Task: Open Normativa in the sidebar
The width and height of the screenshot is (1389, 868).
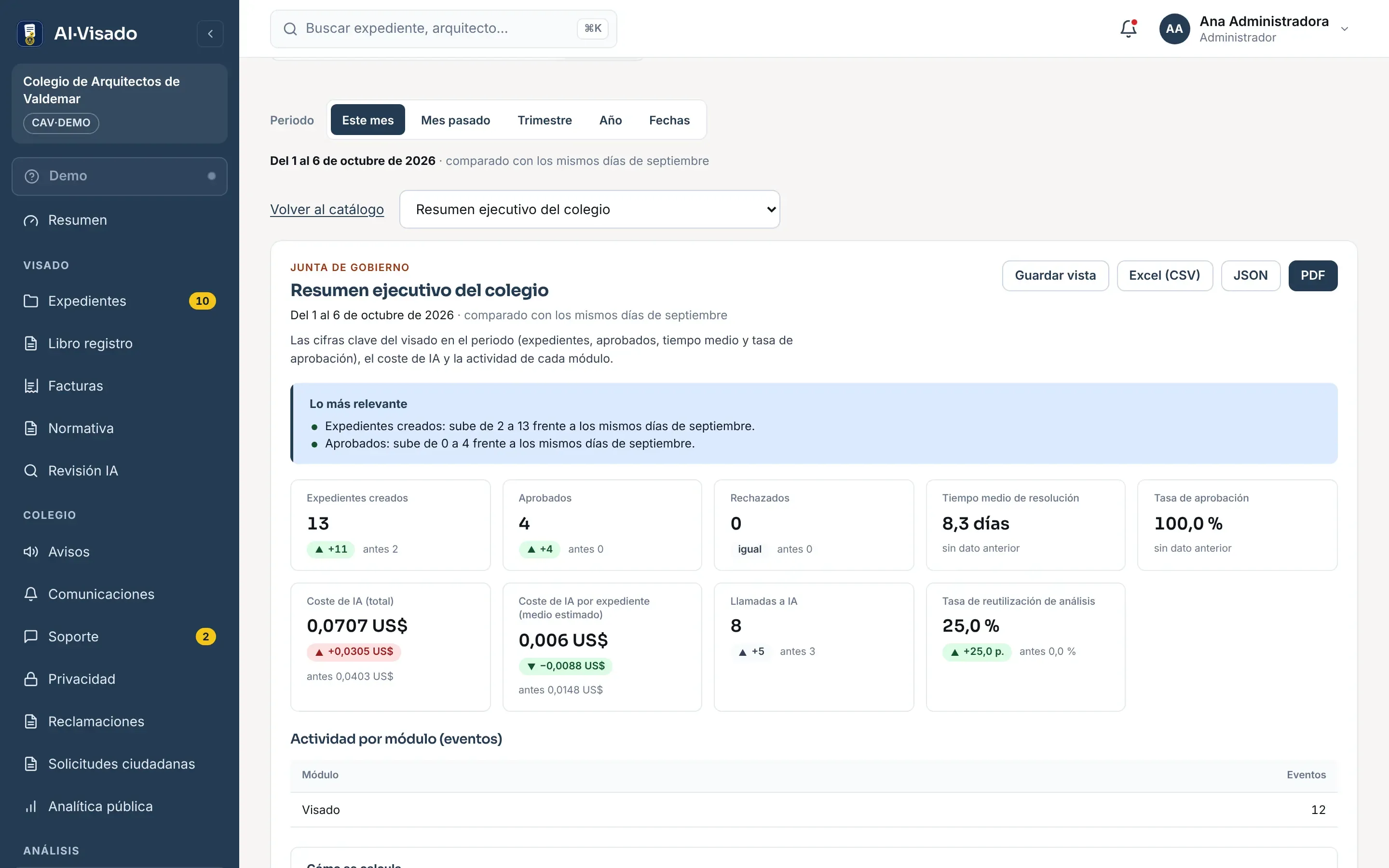Action: (120, 428)
